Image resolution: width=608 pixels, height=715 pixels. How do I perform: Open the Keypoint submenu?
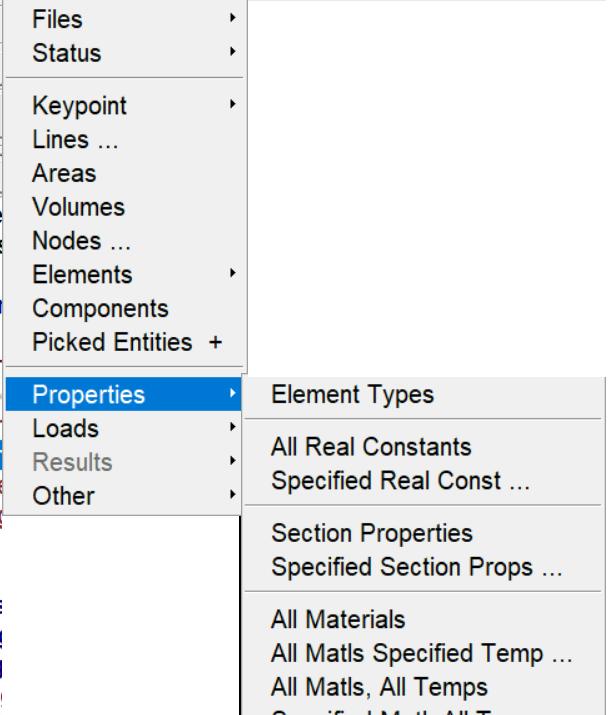pos(80,106)
